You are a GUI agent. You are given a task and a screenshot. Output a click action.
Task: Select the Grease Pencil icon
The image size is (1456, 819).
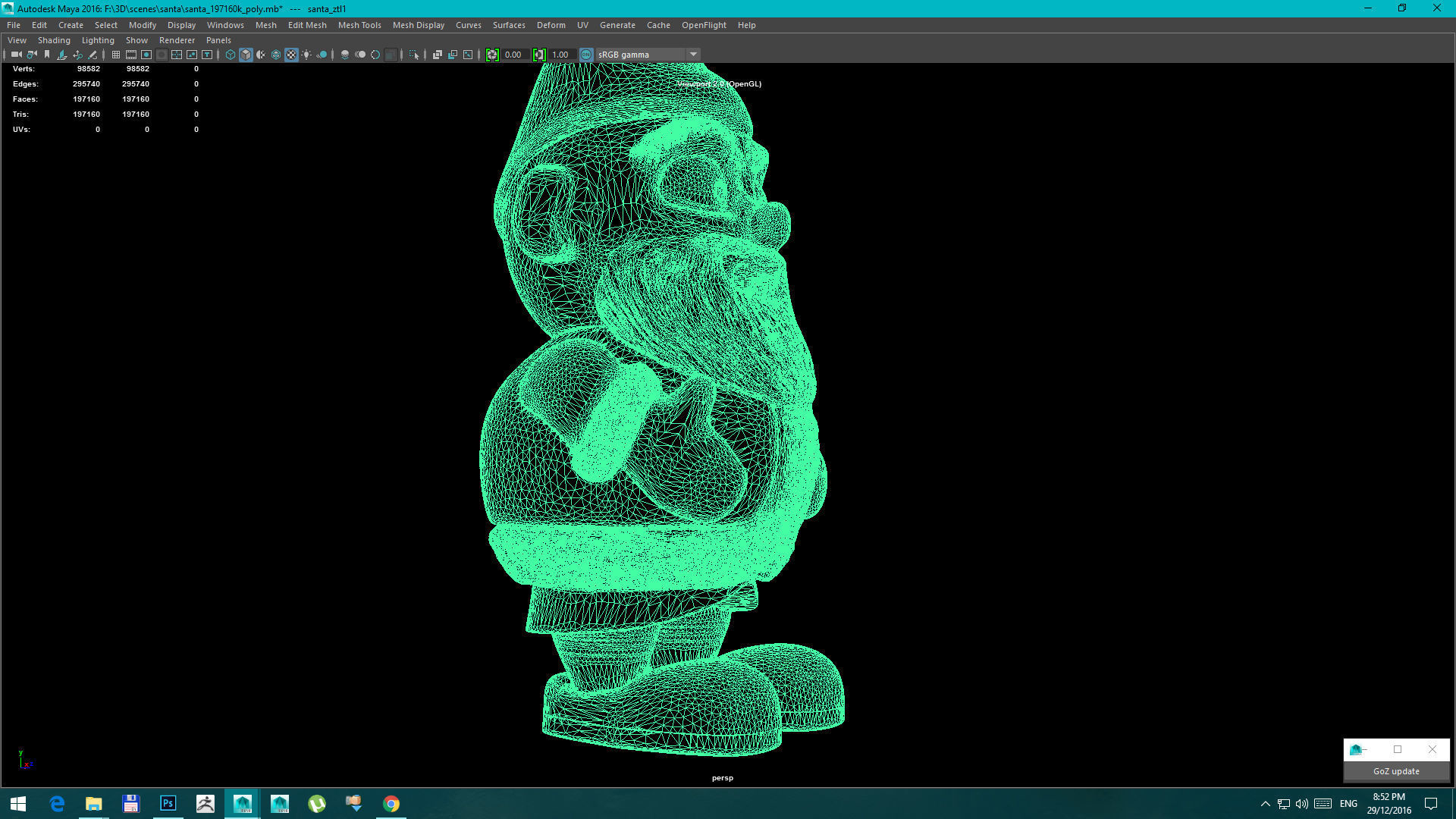click(x=93, y=55)
